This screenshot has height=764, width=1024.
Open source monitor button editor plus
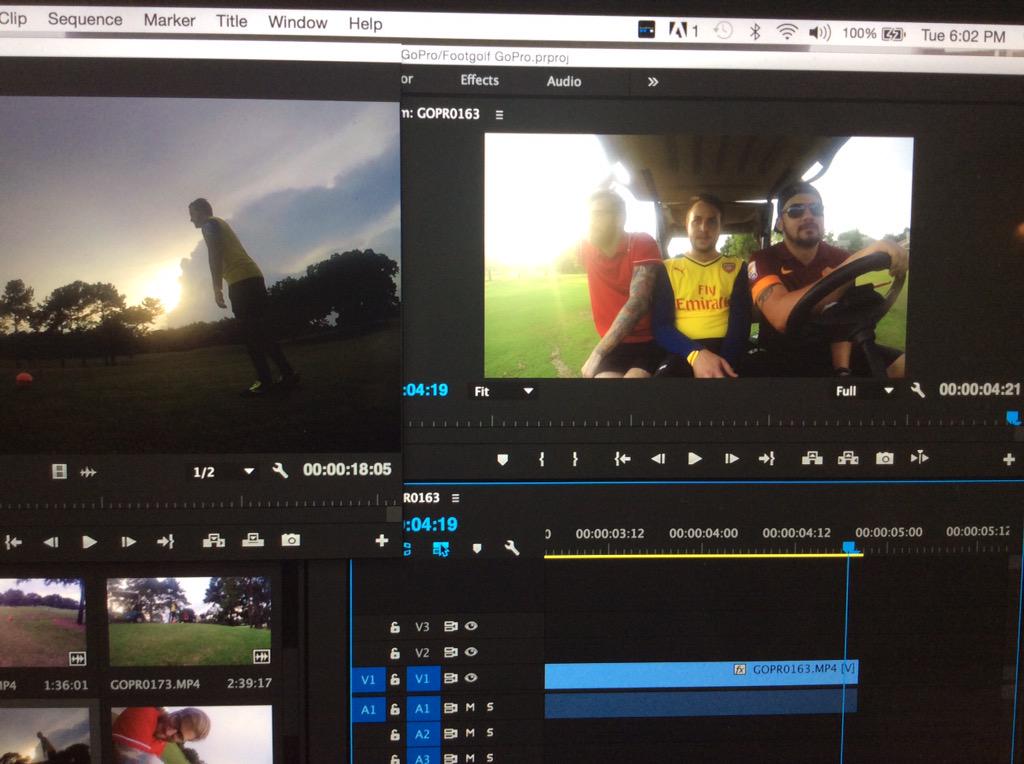pos(381,541)
